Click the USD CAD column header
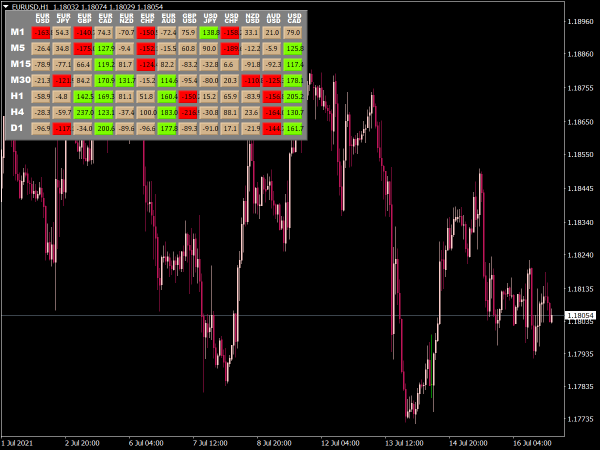The height and width of the screenshot is (450, 600). click(294, 18)
